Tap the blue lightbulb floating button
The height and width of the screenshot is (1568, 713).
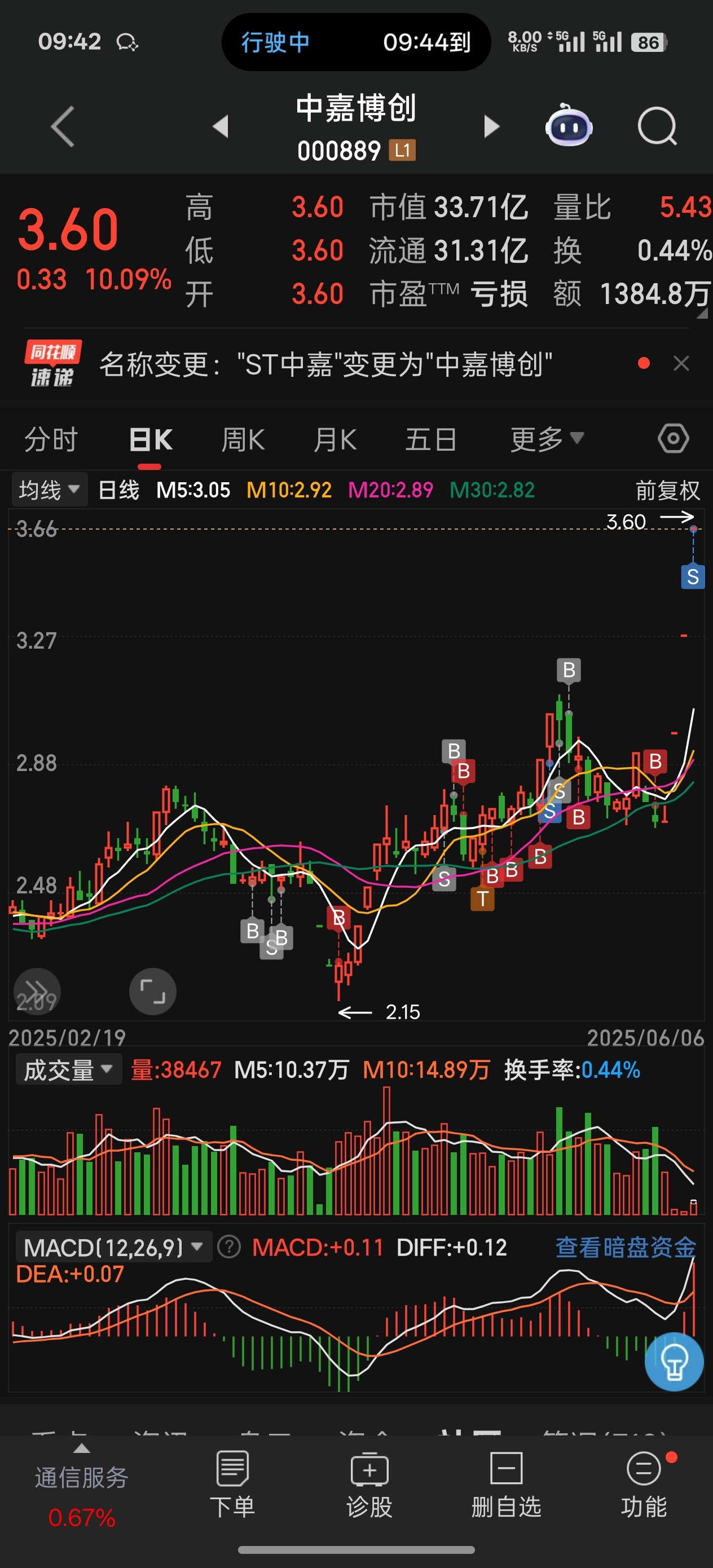click(674, 1362)
